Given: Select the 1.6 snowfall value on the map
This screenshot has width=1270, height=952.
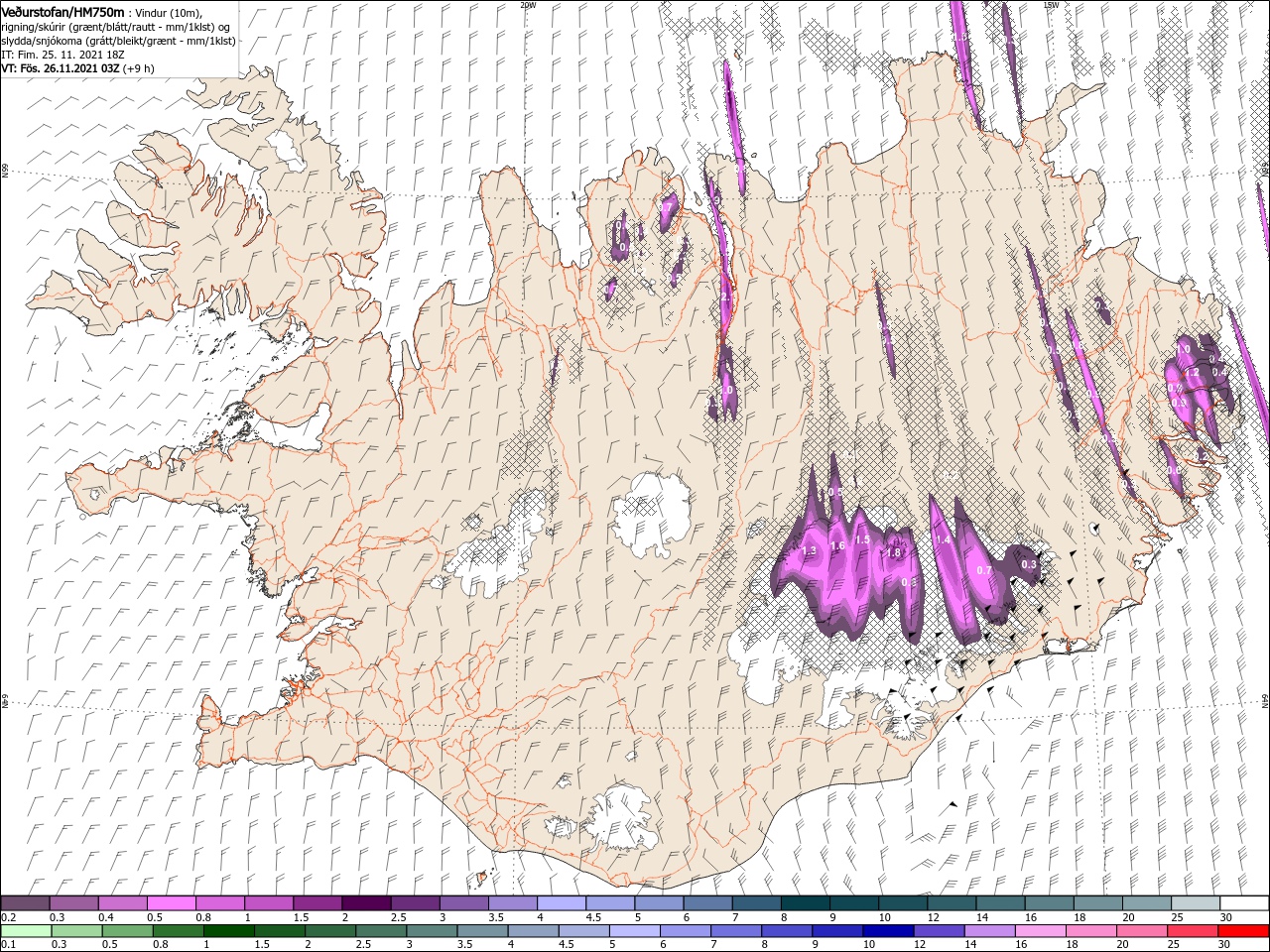Looking at the screenshot, I should click(x=837, y=545).
